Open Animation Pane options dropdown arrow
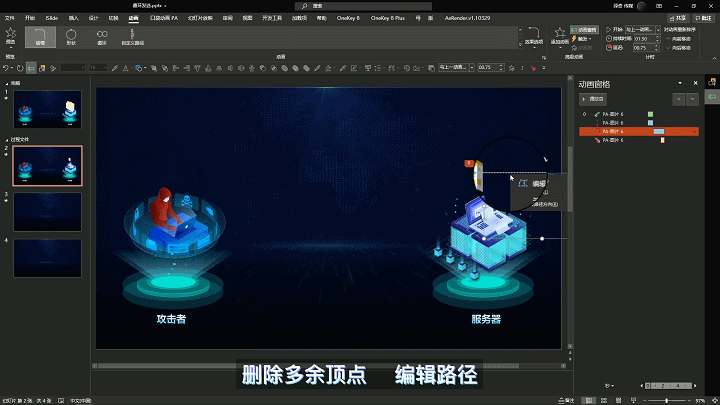Image resolution: width=720 pixels, height=405 pixels. (680, 83)
